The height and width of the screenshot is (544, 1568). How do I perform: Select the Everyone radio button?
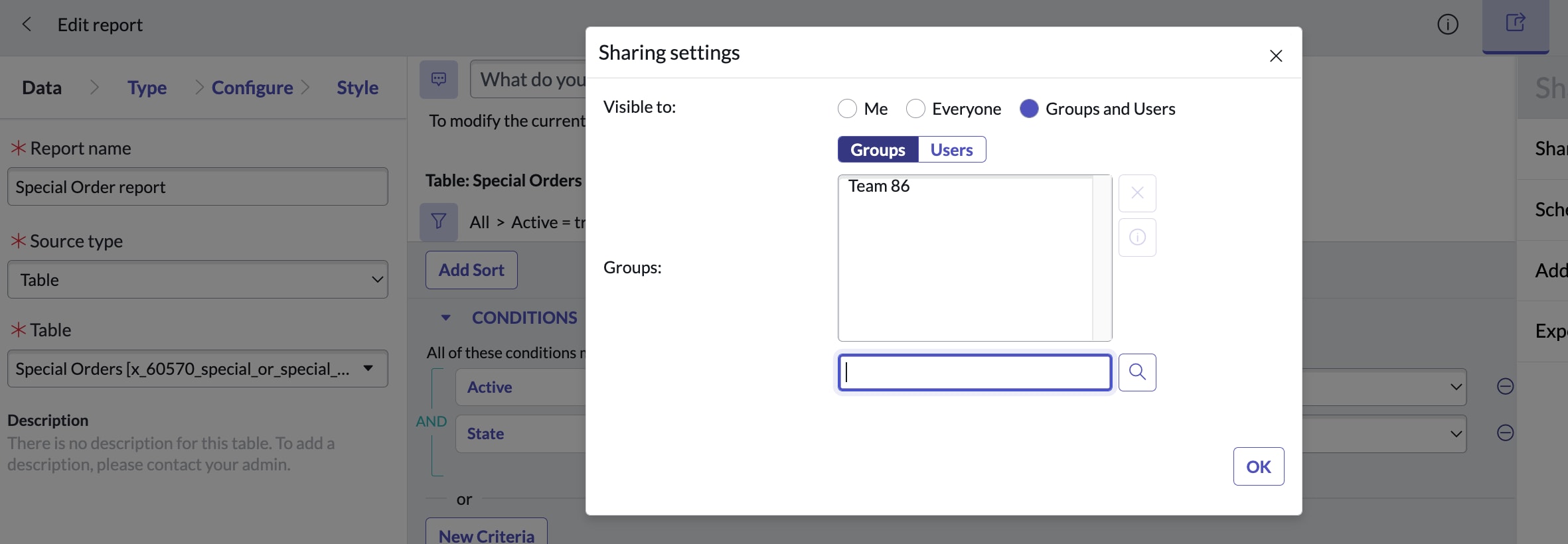tap(915, 109)
